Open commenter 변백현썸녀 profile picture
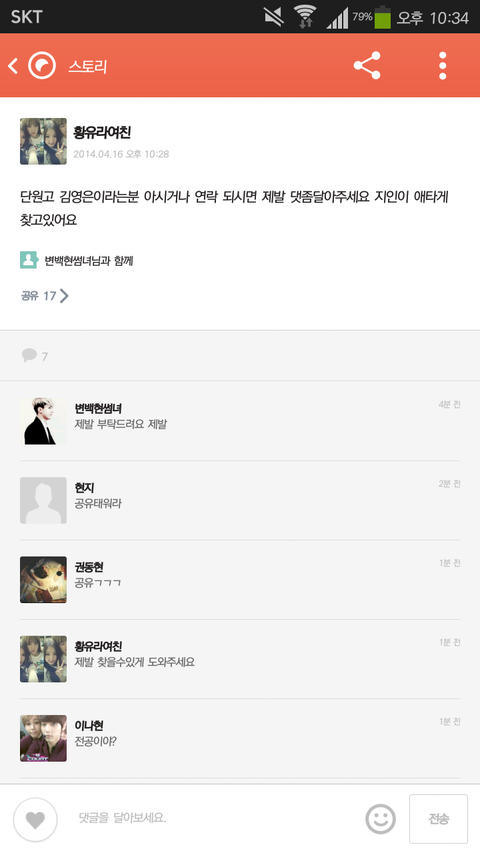 coord(43,421)
